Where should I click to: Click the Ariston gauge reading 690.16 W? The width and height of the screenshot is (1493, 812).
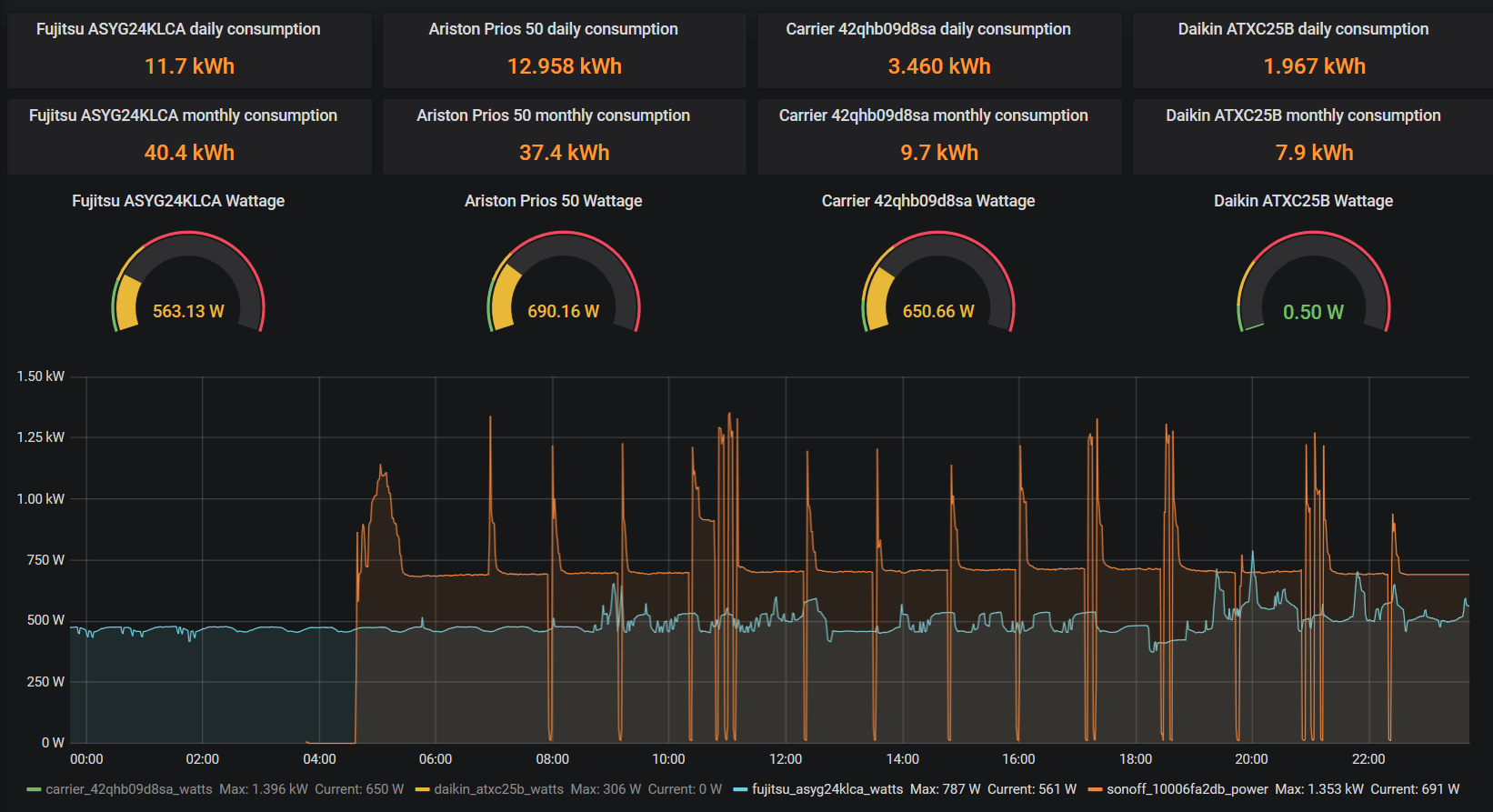(x=563, y=311)
